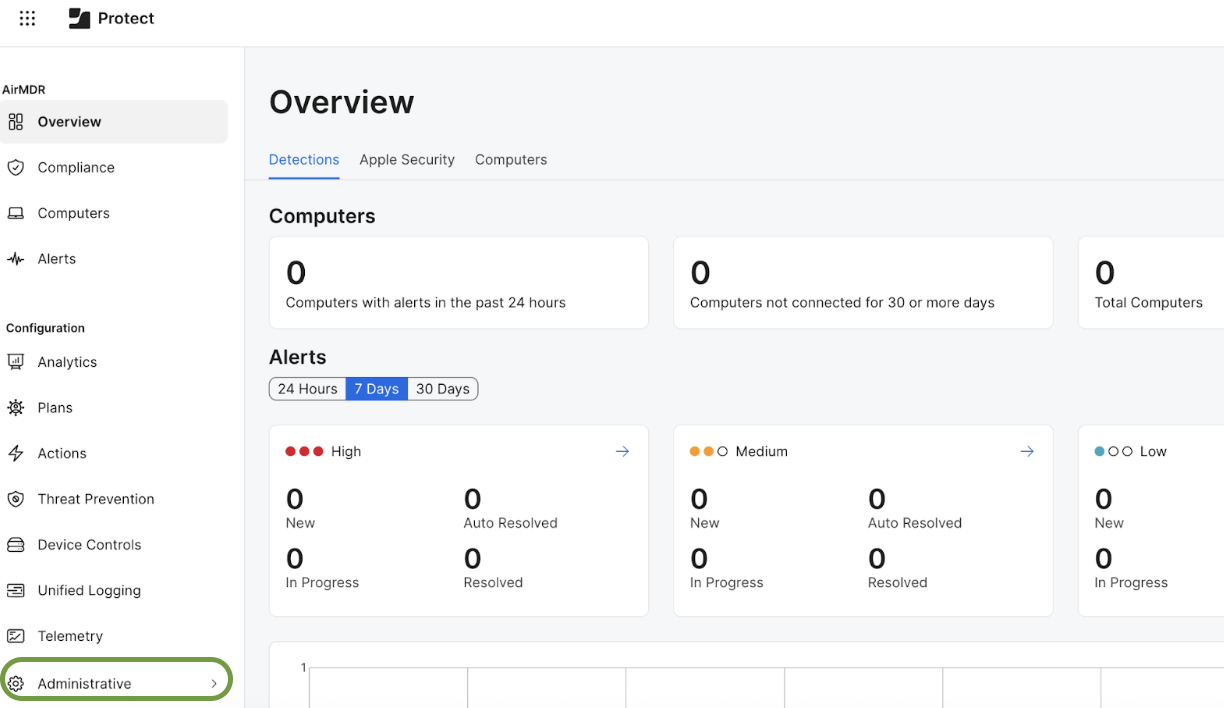Click the Administrative gear icon
The width and height of the screenshot is (1224, 708).
(15, 684)
